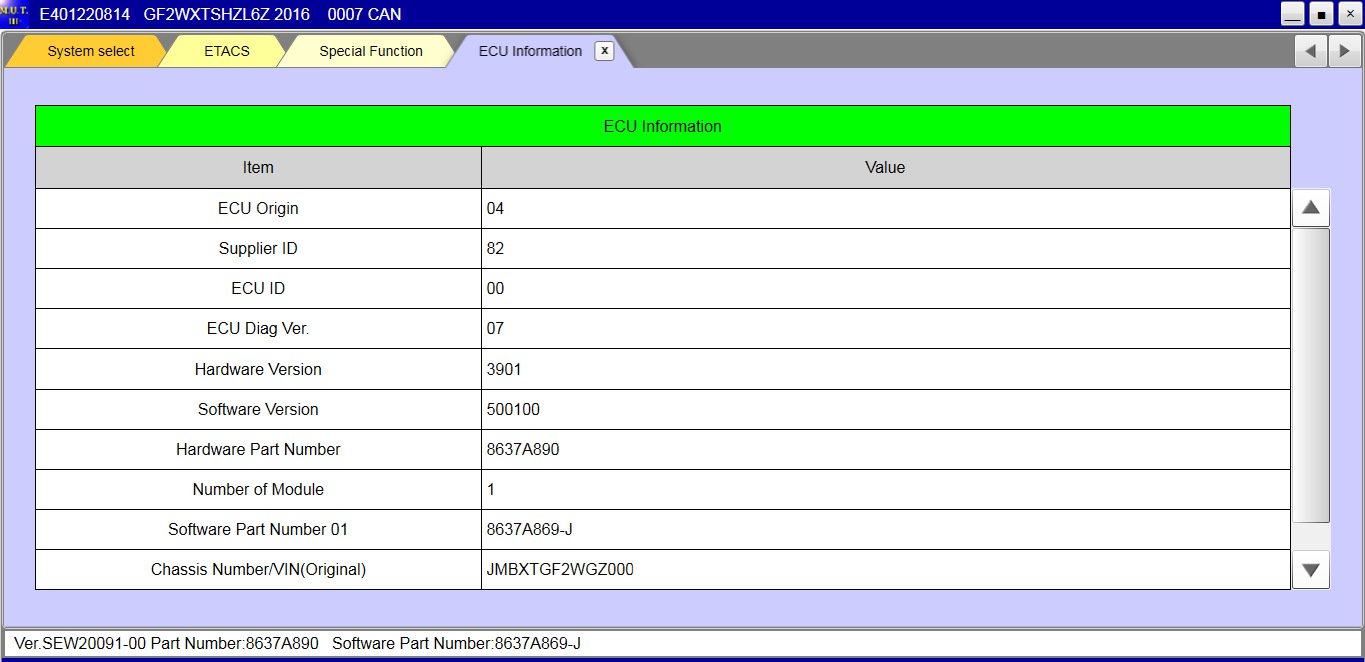Click the Value column header
Image resolution: width=1365 pixels, height=662 pixels.
point(885,168)
